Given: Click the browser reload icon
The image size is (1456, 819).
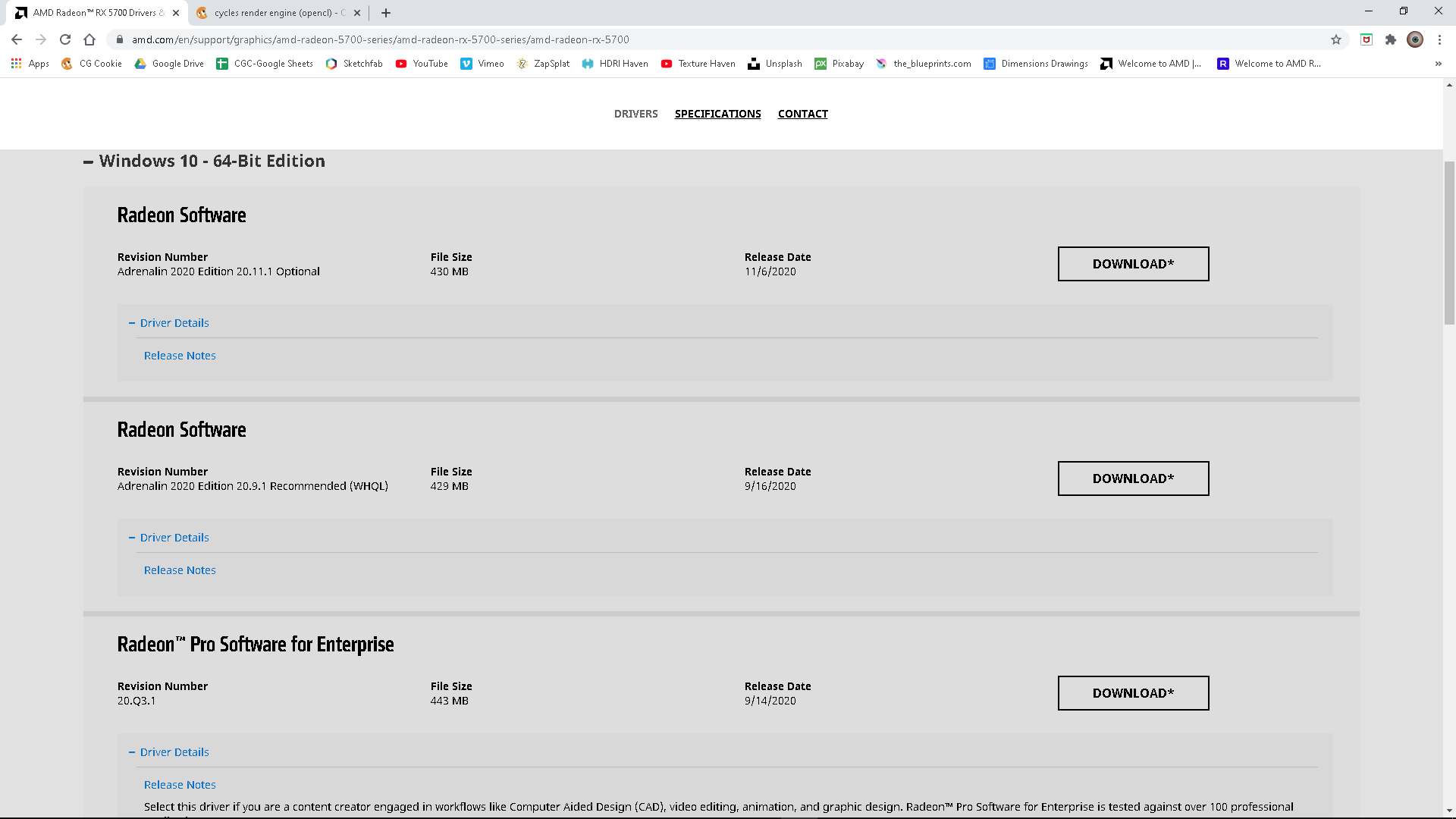Looking at the screenshot, I should 65,39.
